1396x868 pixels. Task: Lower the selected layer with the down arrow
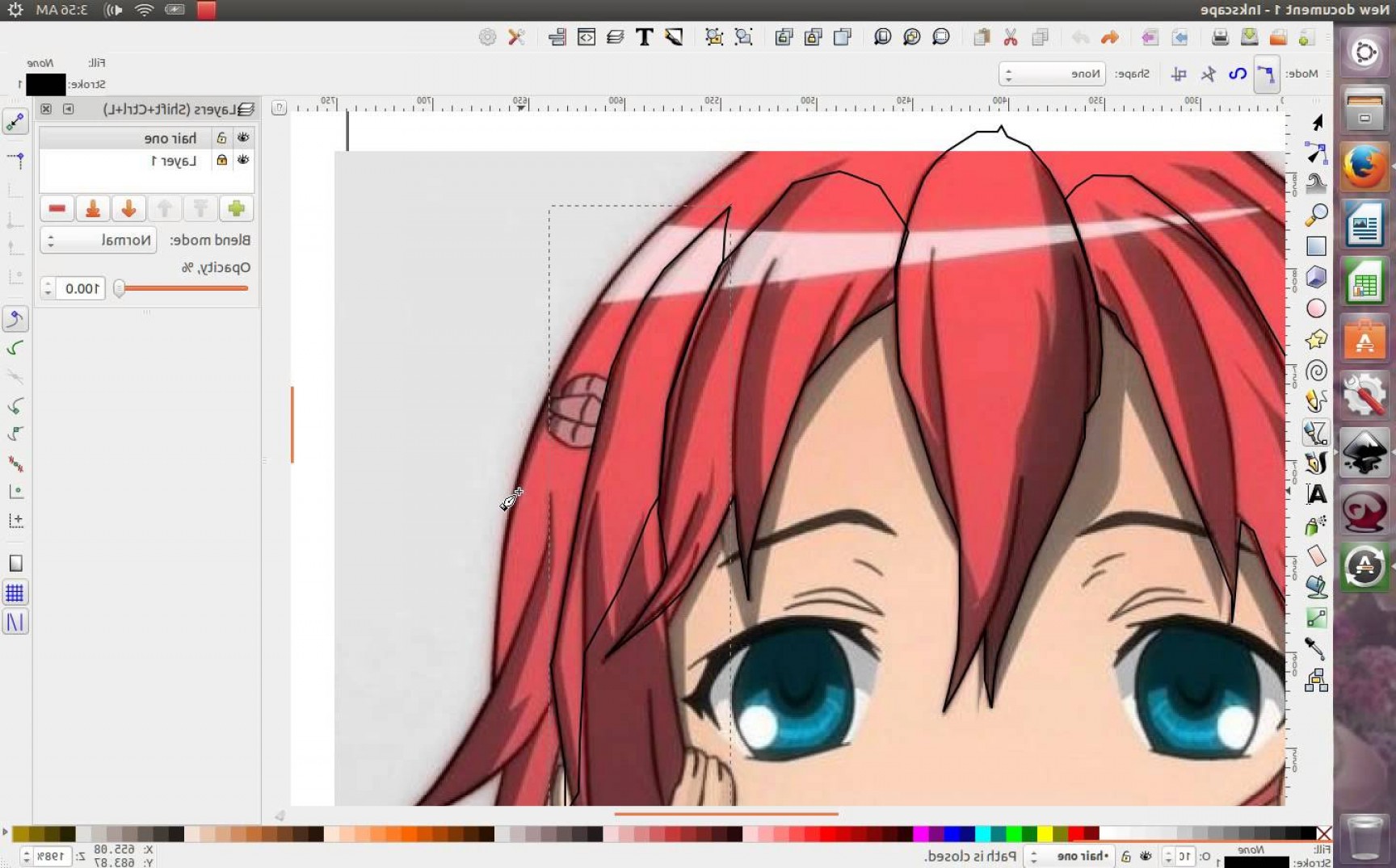tap(128, 208)
